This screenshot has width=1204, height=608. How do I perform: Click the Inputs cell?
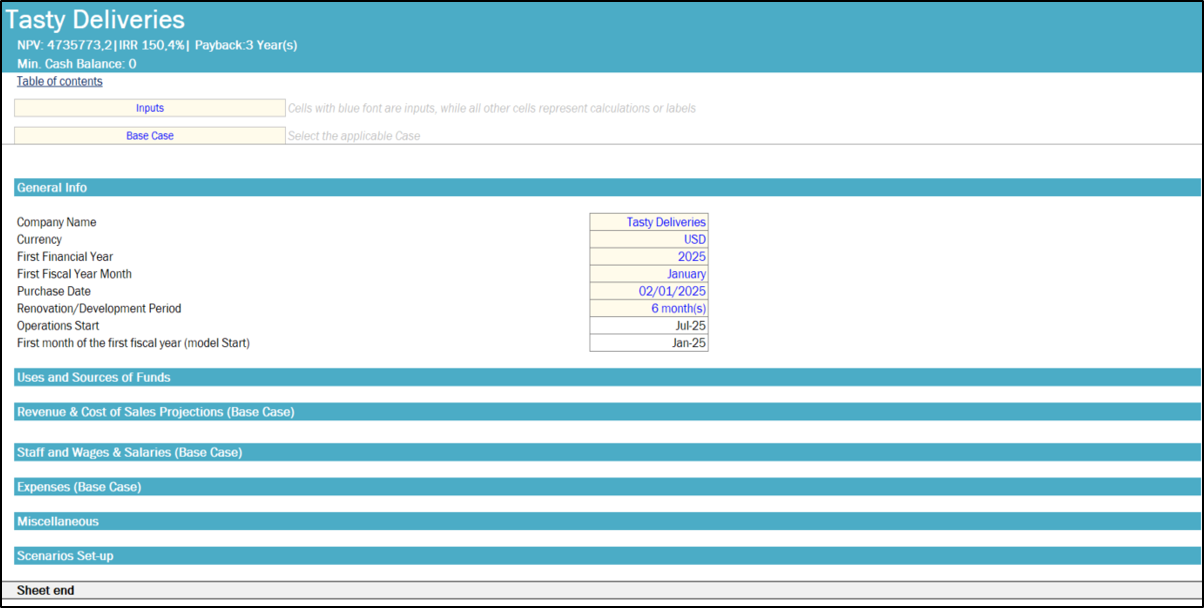click(x=150, y=108)
